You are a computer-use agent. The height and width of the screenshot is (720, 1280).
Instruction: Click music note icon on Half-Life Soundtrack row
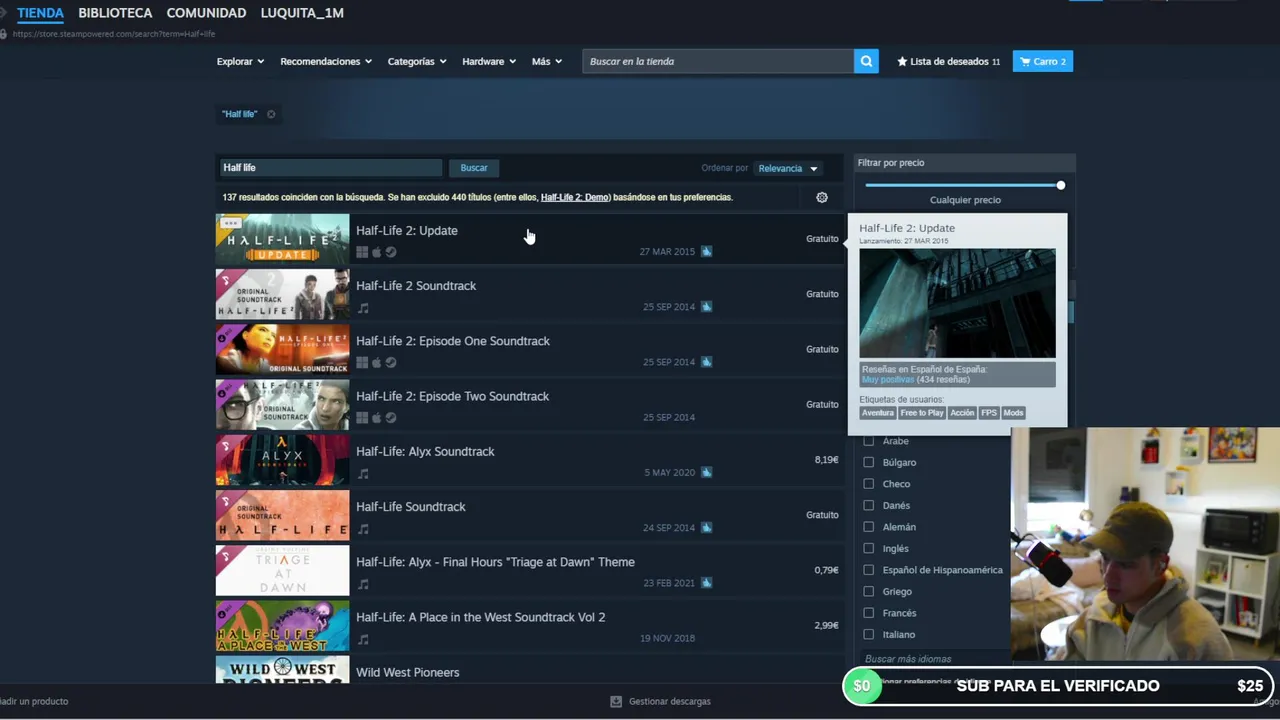pos(363,528)
